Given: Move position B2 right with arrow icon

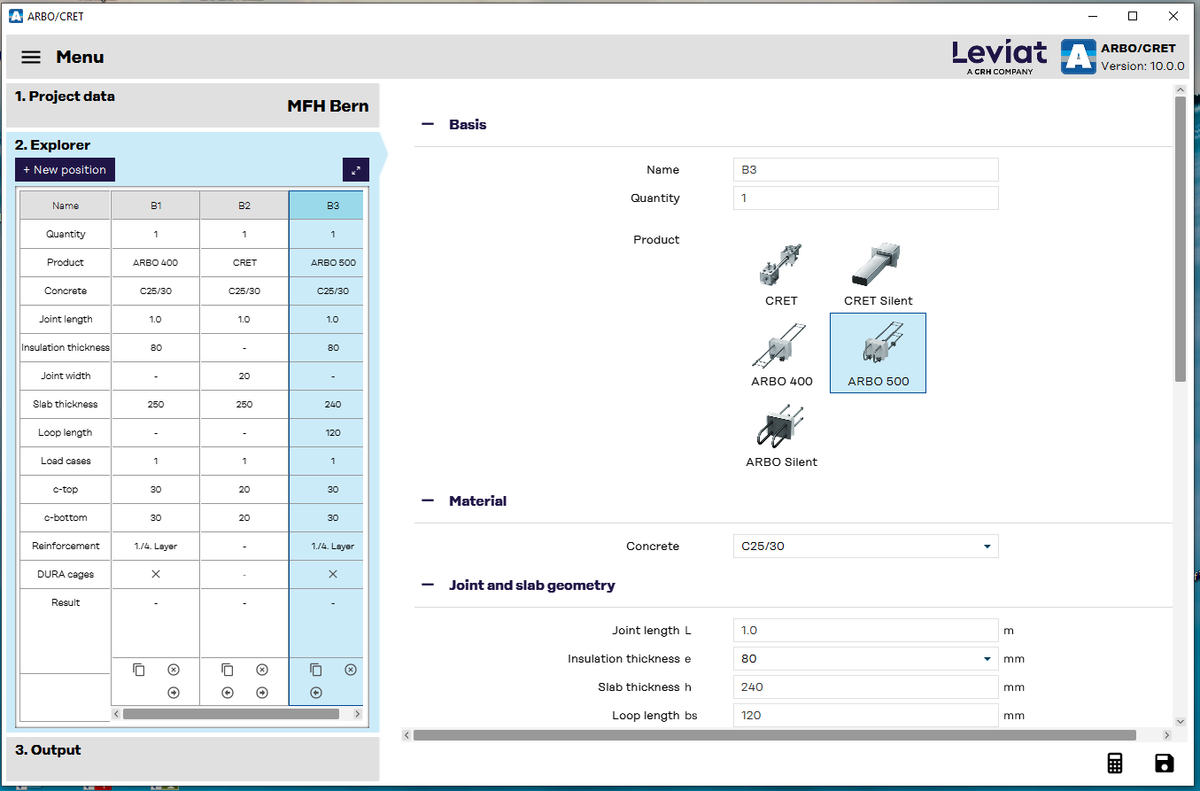Looking at the screenshot, I should click(262, 692).
